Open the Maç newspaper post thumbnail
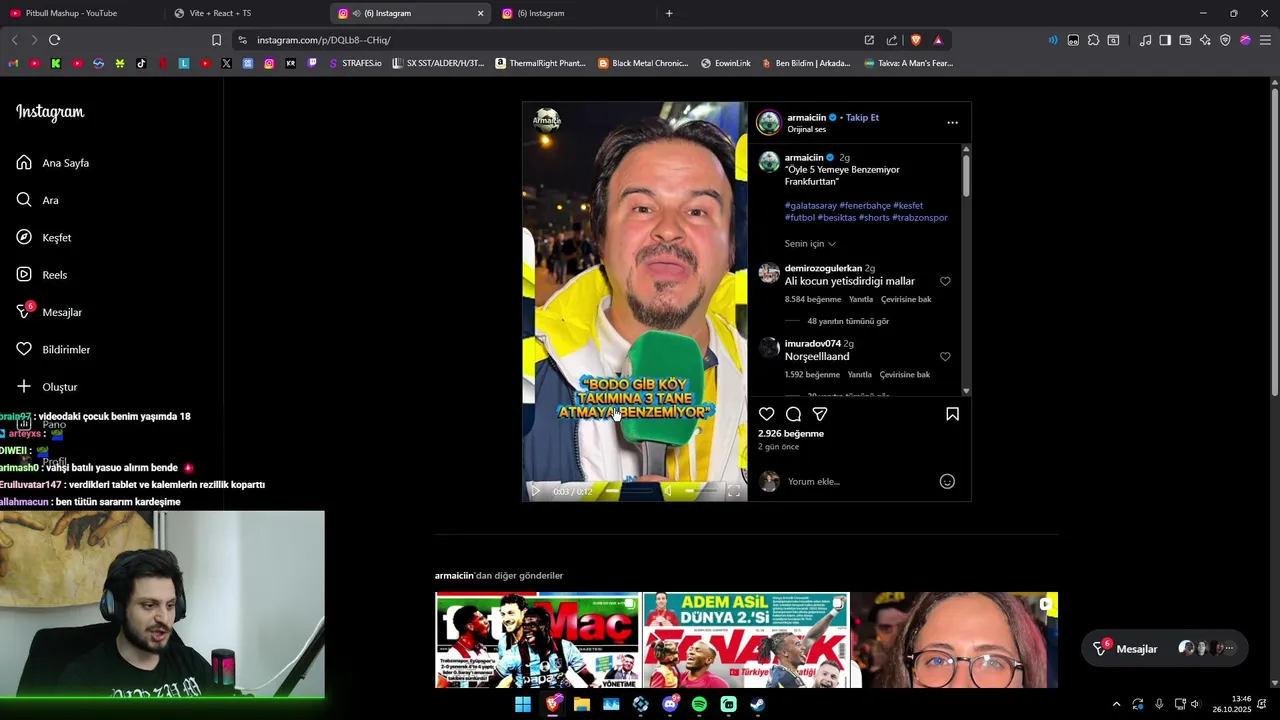Viewport: 1280px width, 720px height. click(x=537, y=640)
